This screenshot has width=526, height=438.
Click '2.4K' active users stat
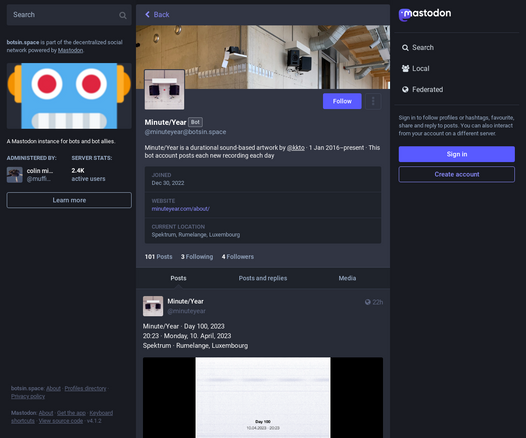pos(78,170)
